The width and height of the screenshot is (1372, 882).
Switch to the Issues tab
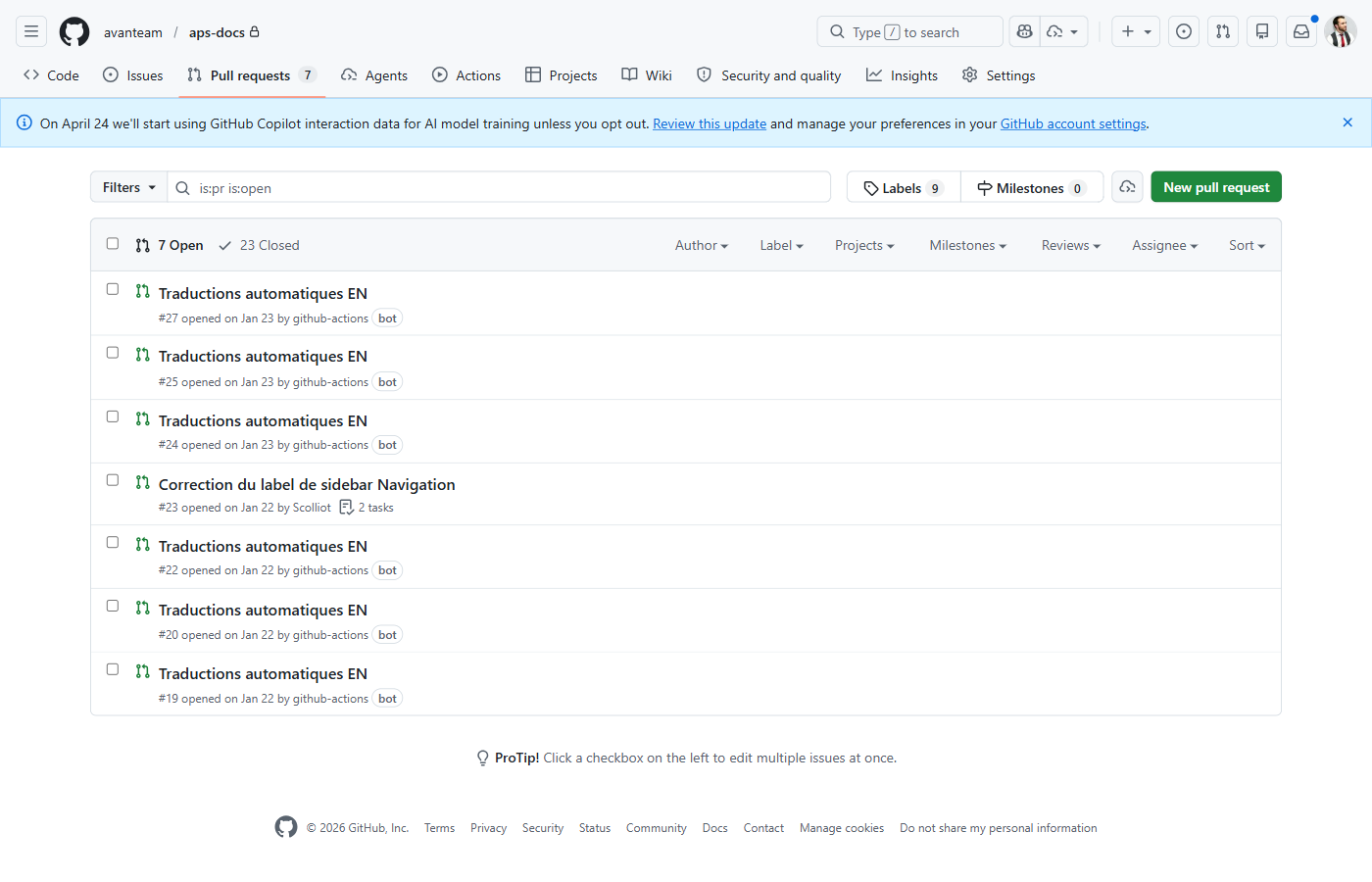pos(132,74)
